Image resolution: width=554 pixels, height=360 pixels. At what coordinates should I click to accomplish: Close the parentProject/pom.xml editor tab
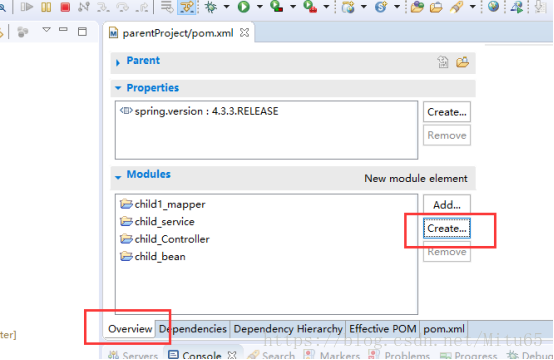pyautogui.click(x=244, y=33)
